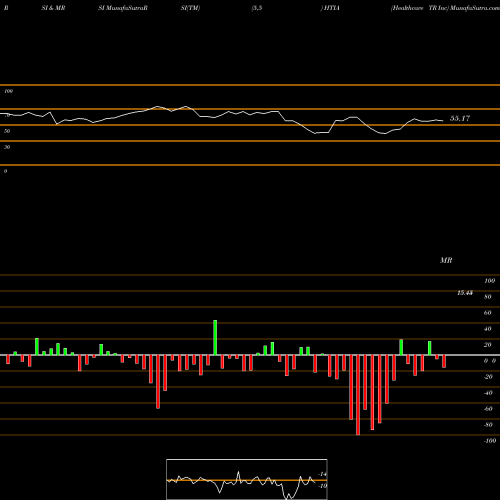Click the deepest red MR bar reaching -100
500x500 pixels.
(358, 395)
